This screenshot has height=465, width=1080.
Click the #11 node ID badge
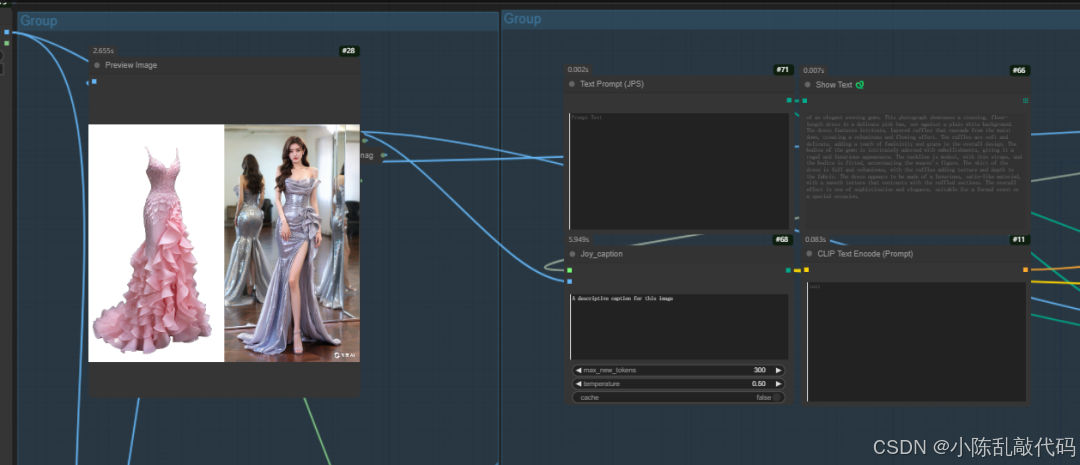tap(1020, 240)
